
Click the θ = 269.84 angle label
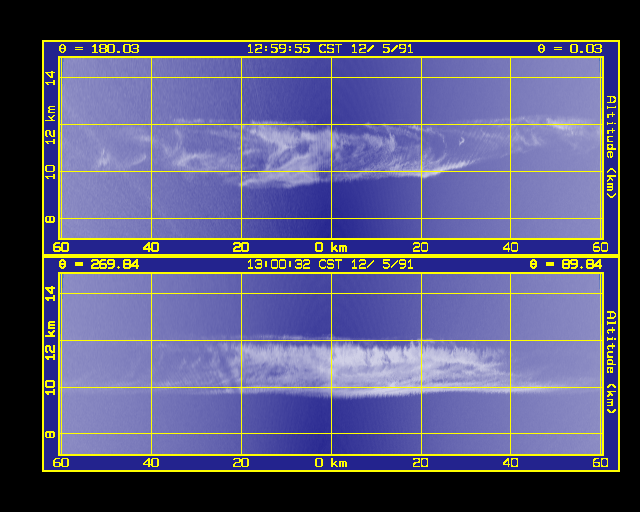click(x=99, y=265)
